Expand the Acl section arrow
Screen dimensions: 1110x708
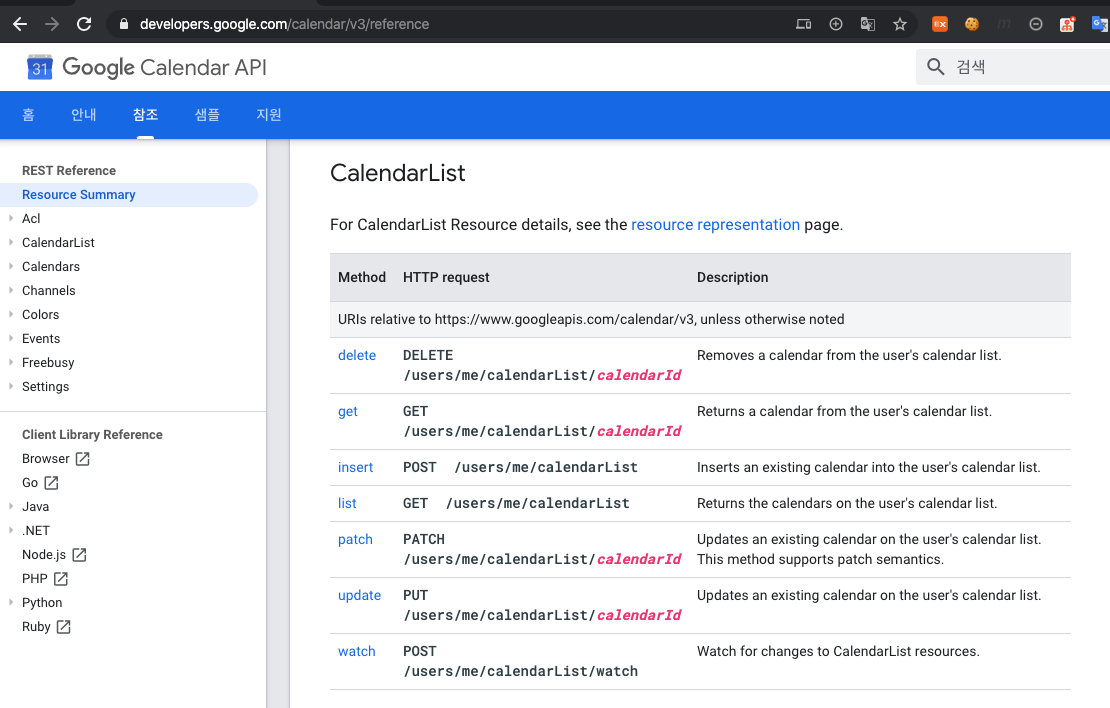click(11, 218)
